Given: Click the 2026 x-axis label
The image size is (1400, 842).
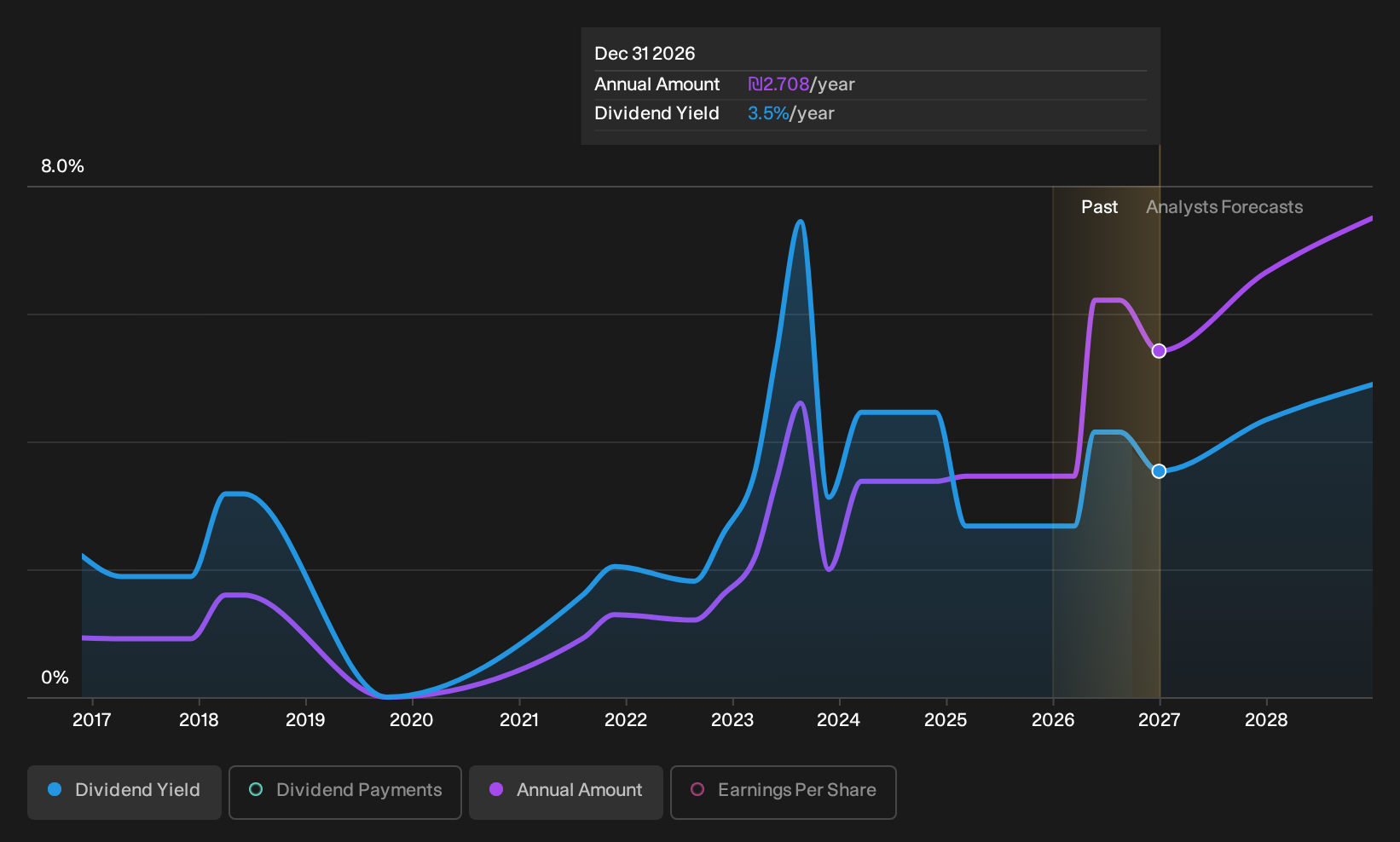Looking at the screenshot, I should (x=1053, y=720).
